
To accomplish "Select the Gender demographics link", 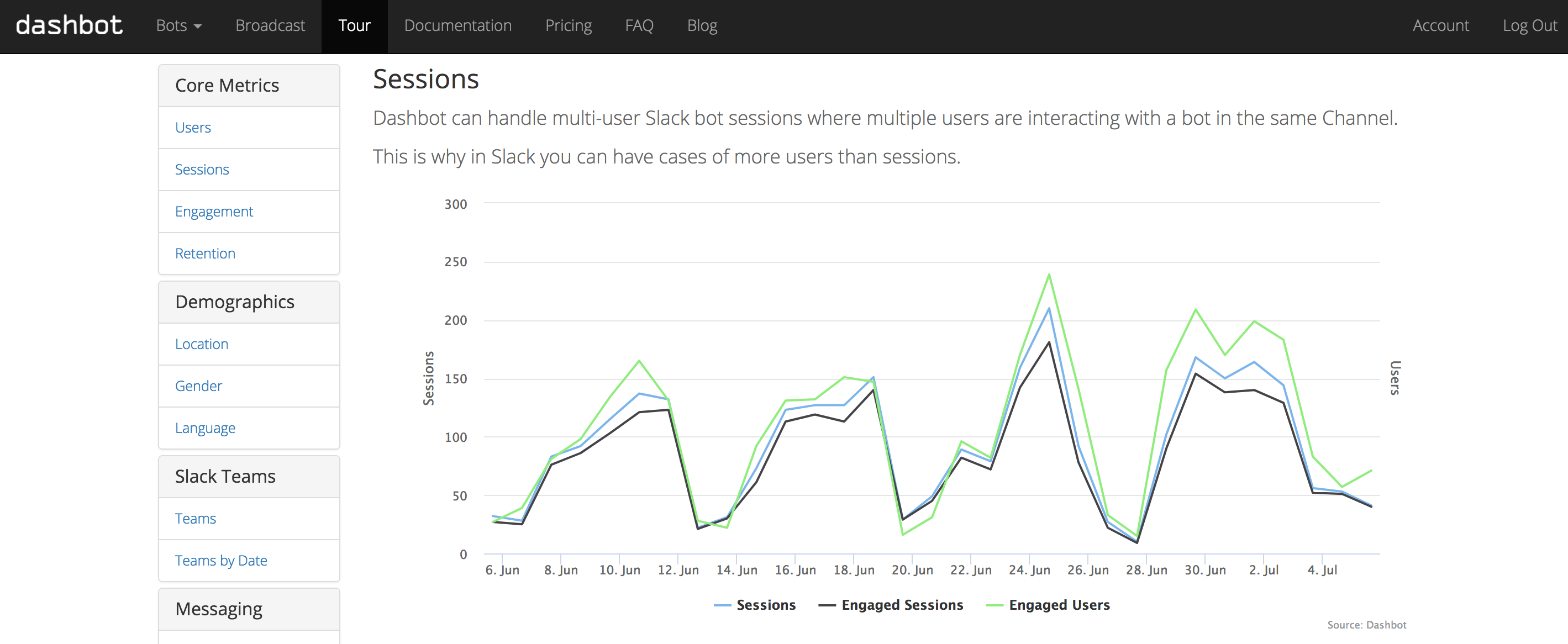I will coord(198,387).
